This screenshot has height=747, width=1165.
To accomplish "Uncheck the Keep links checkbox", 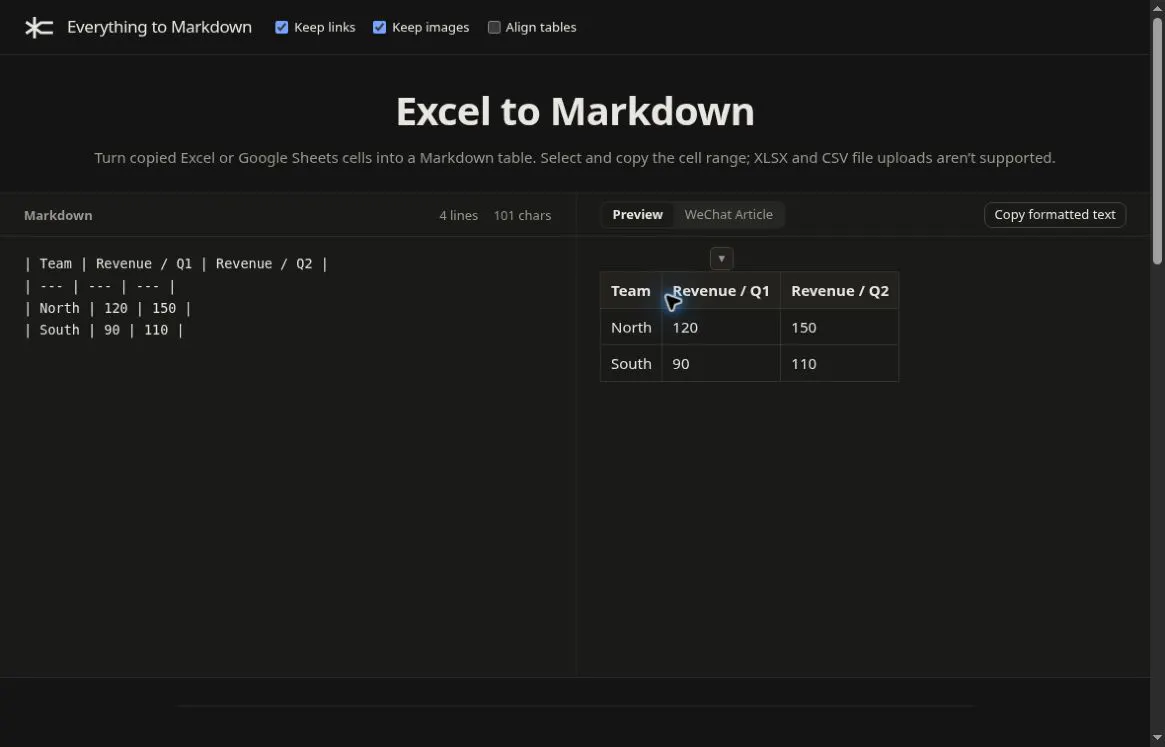I will pyautogui.click(x=282, y=28).
